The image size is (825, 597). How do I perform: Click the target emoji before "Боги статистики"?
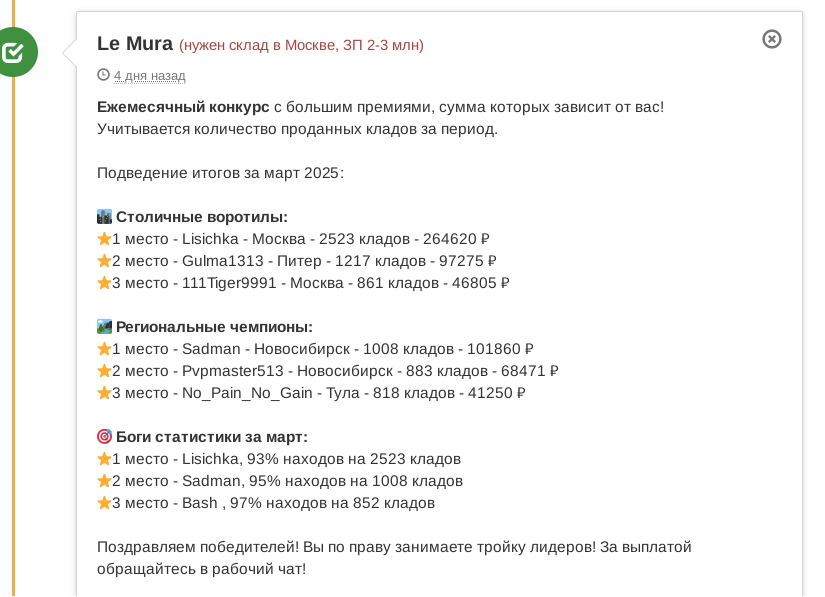[104, 437]
